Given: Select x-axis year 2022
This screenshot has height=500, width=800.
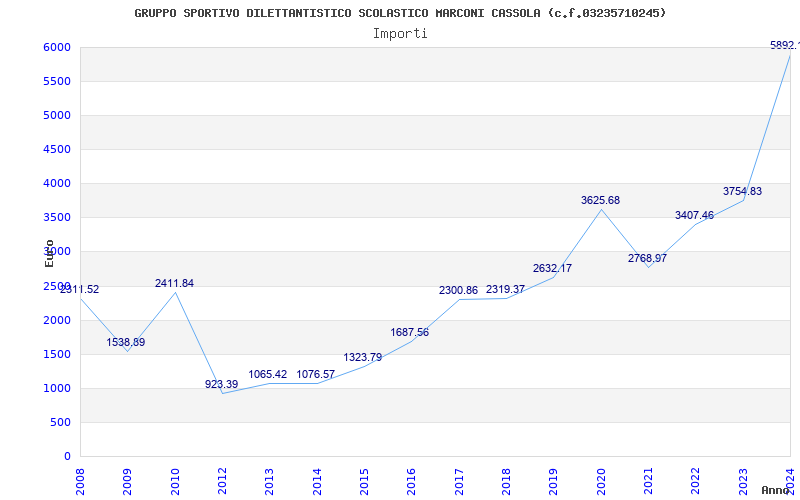Looking at the screenshot, I should (x=696, y=482).
